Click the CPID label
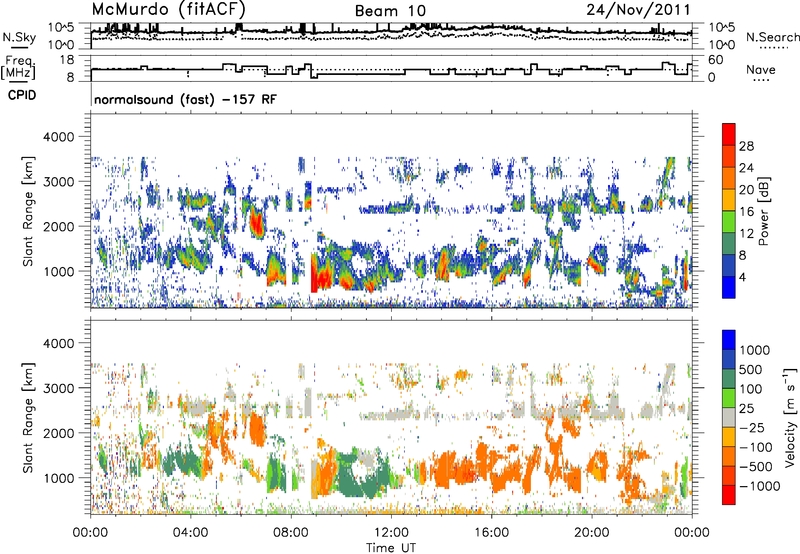The height and width of the screenshot is (554, 800). click(x=22, y=95)
